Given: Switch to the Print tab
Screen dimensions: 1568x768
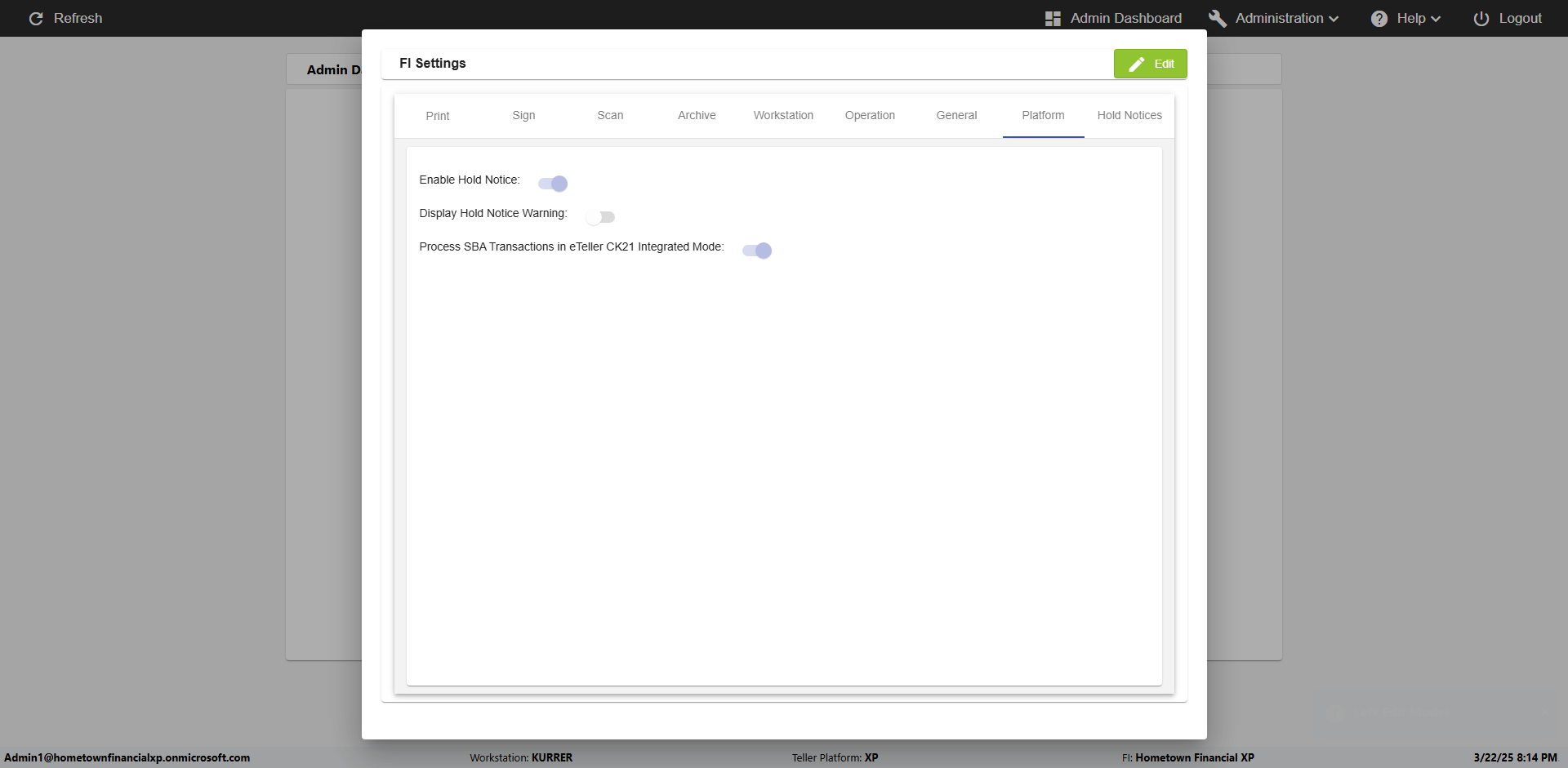Looking at the screenshot, I should click(438, 116).
